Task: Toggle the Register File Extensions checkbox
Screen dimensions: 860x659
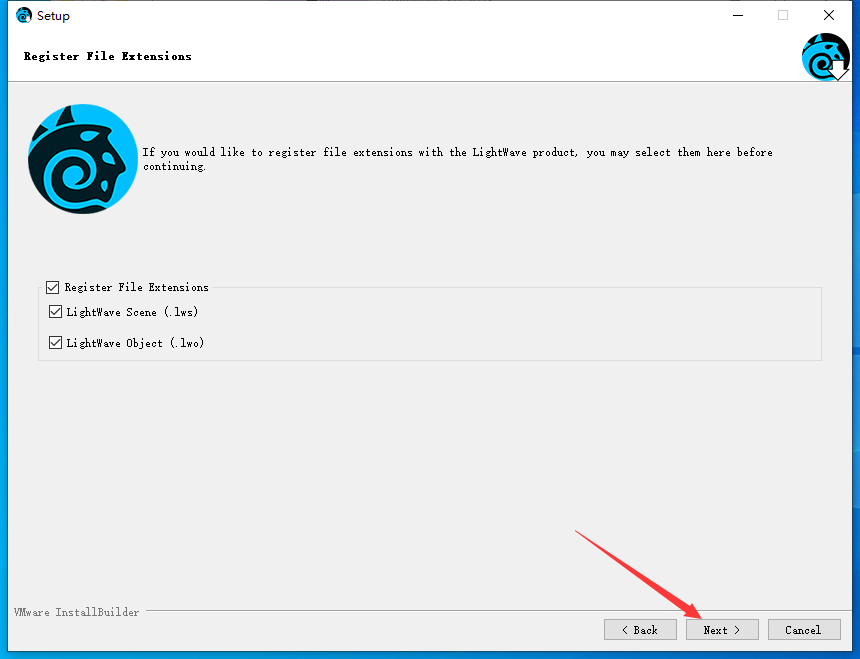Action: pyautogui.click(x=53, y=287)
